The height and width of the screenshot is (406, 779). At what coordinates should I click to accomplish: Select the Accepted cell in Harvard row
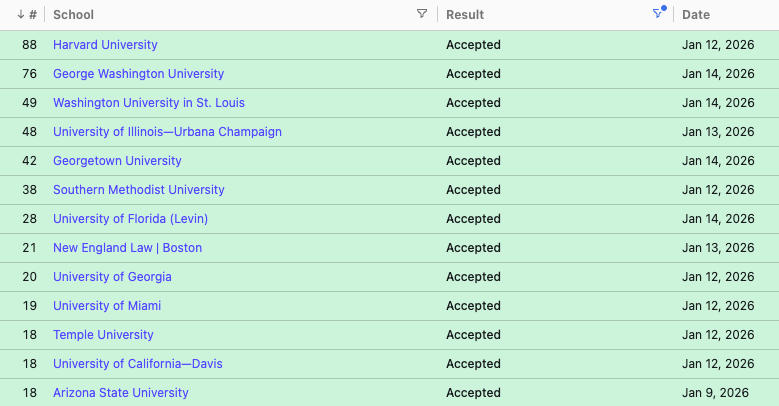click(x=473, y=45)
